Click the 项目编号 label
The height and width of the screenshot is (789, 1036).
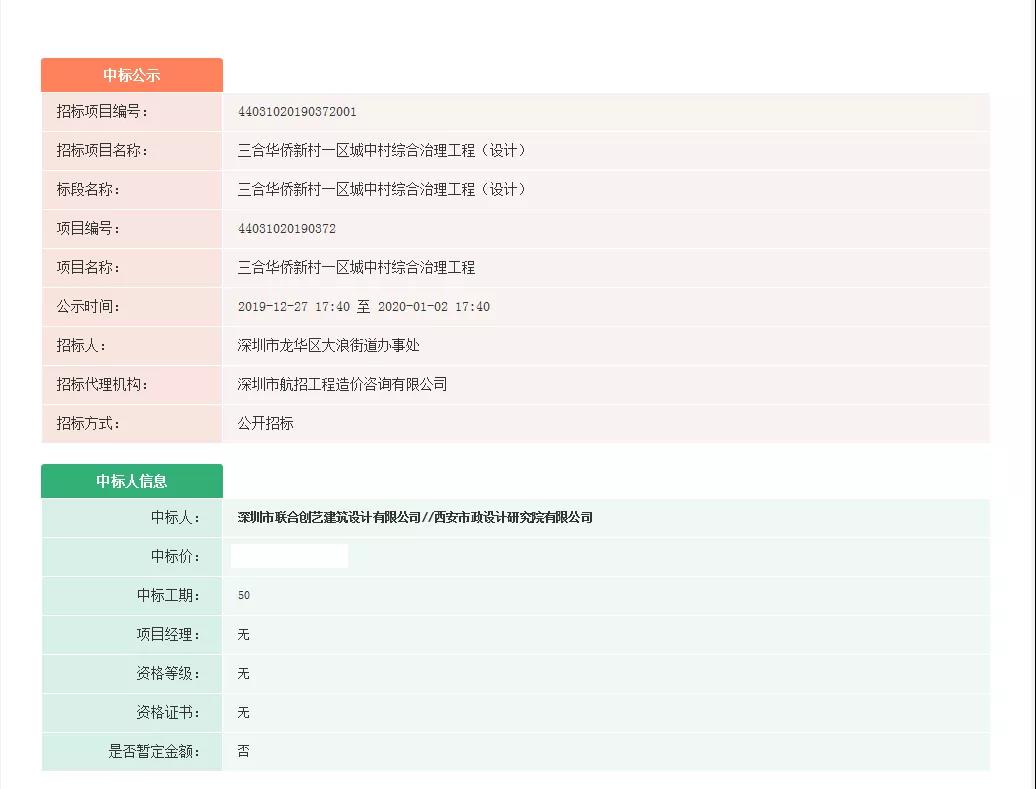[x=88, y=229]
